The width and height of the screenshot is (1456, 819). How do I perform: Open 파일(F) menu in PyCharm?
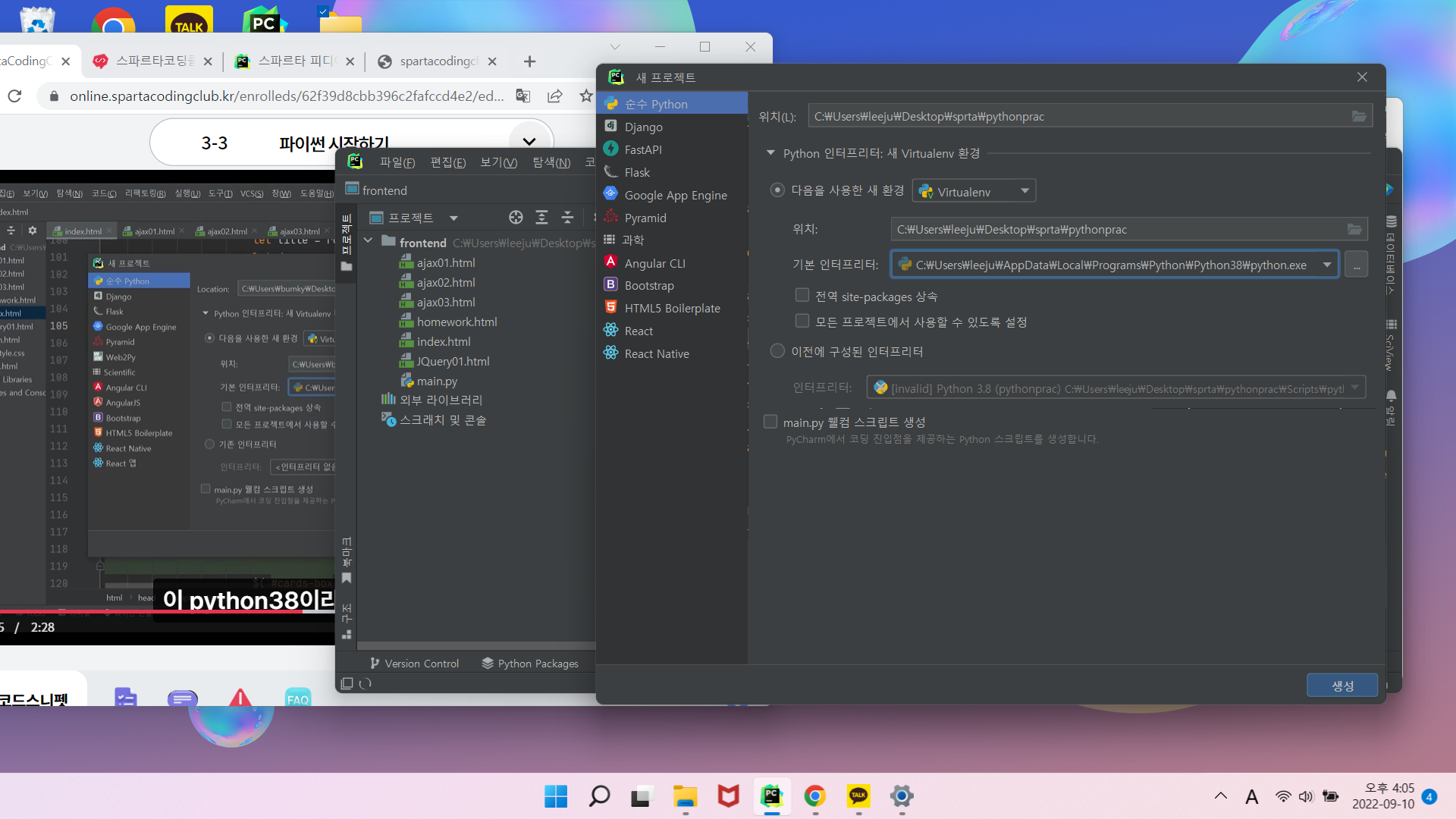397,162
